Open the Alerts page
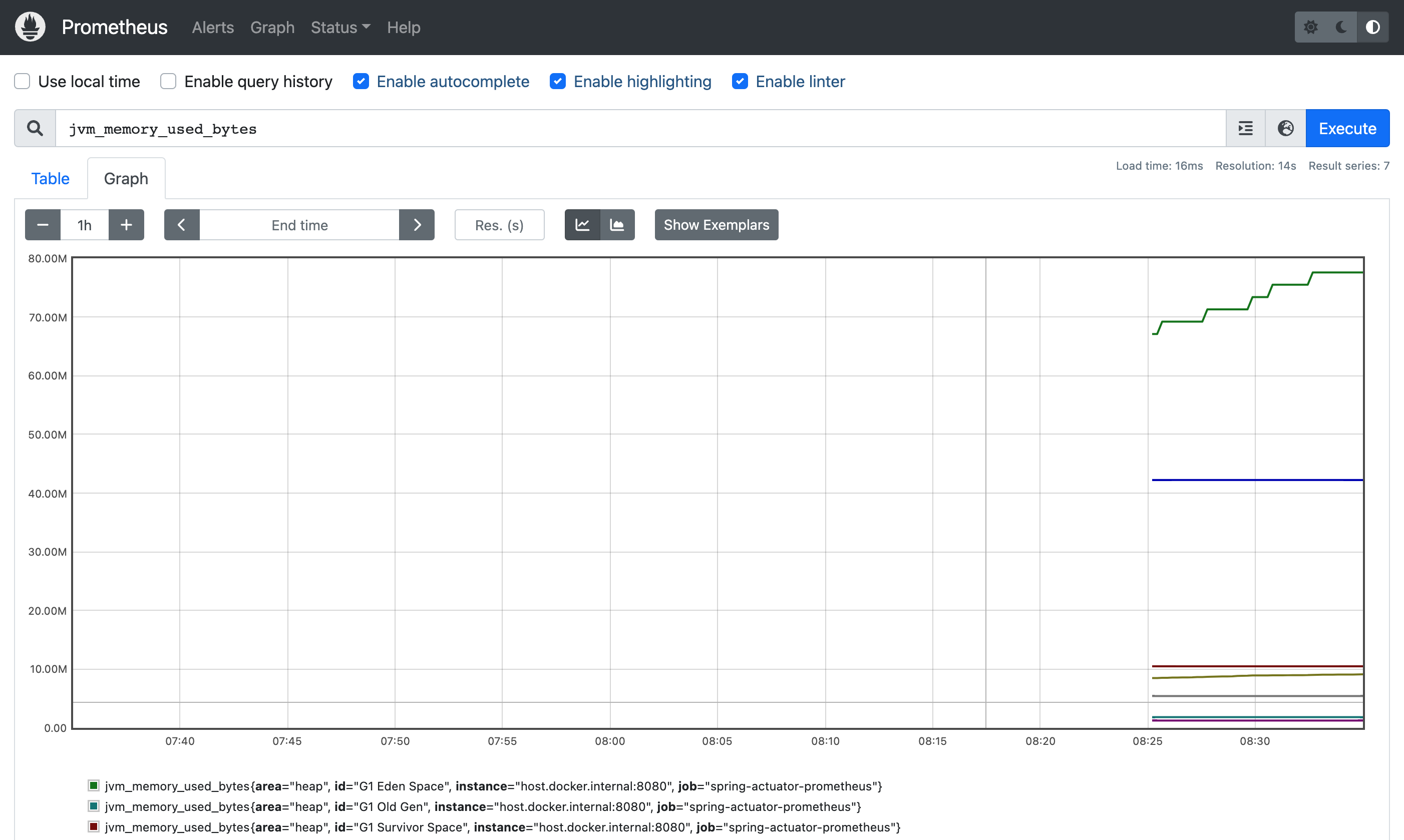The image size is (1404, 840). click(x=213, y=27)
